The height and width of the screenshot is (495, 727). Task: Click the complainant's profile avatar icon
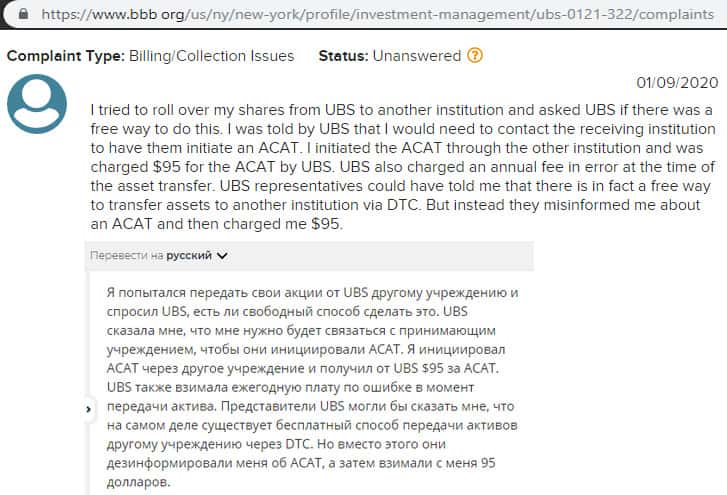(x=37, y=104)
